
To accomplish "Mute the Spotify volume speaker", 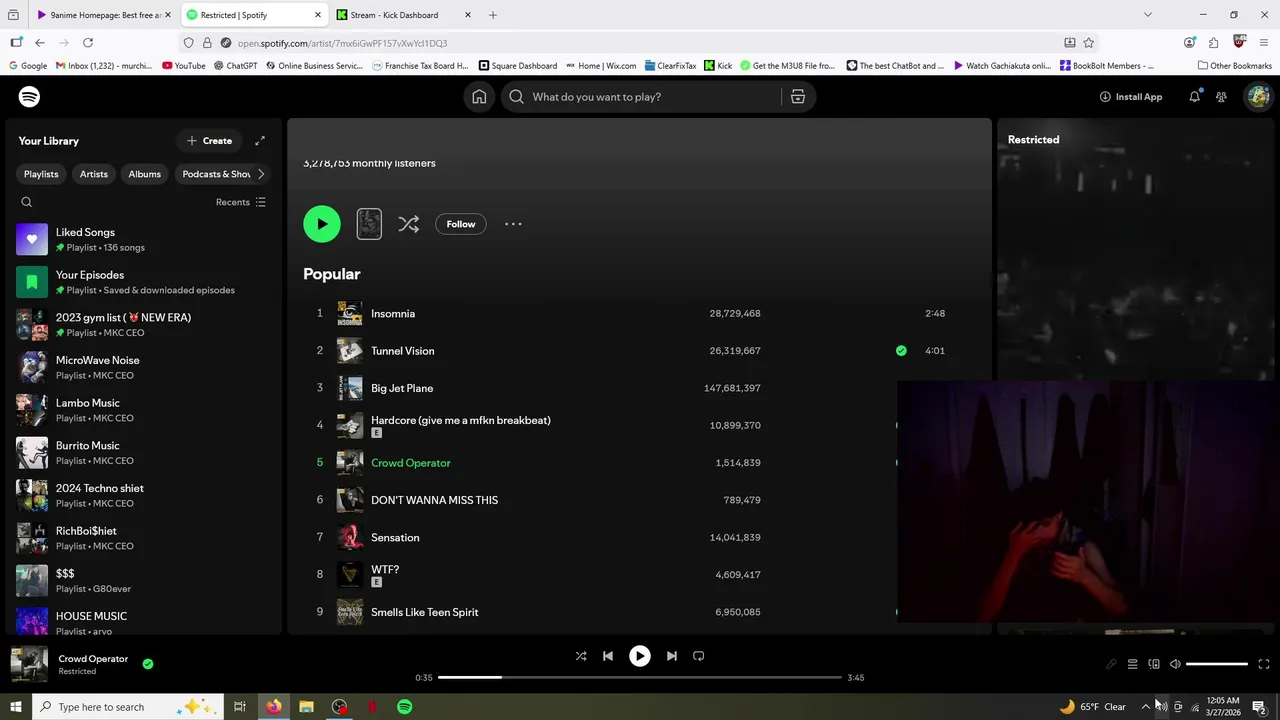I will (x=1175, y=664).
